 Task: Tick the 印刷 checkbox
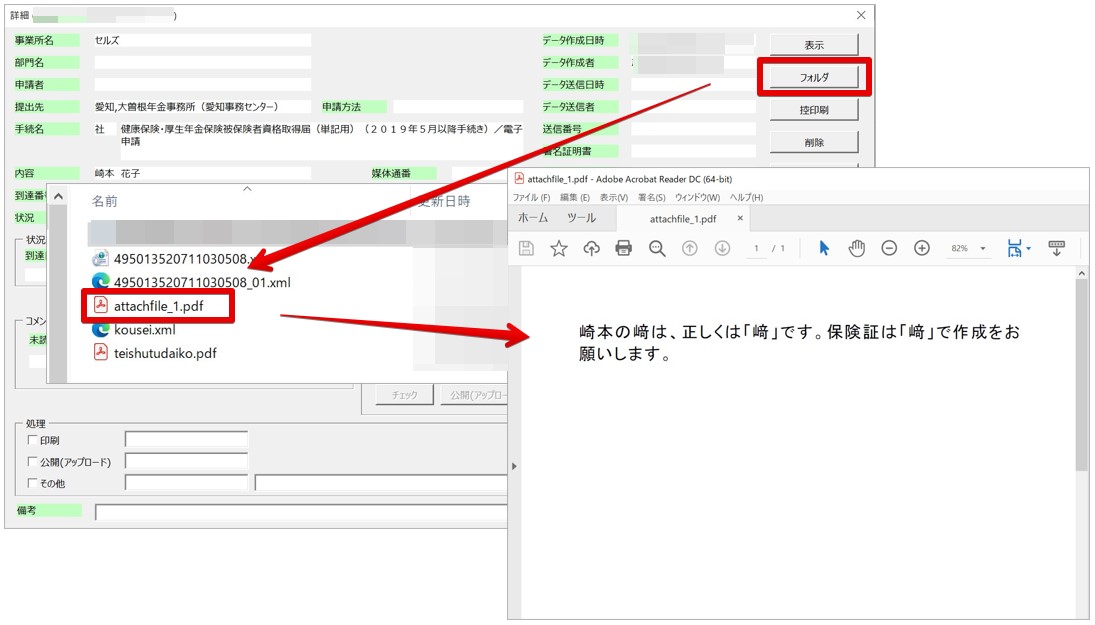(32, 440)
